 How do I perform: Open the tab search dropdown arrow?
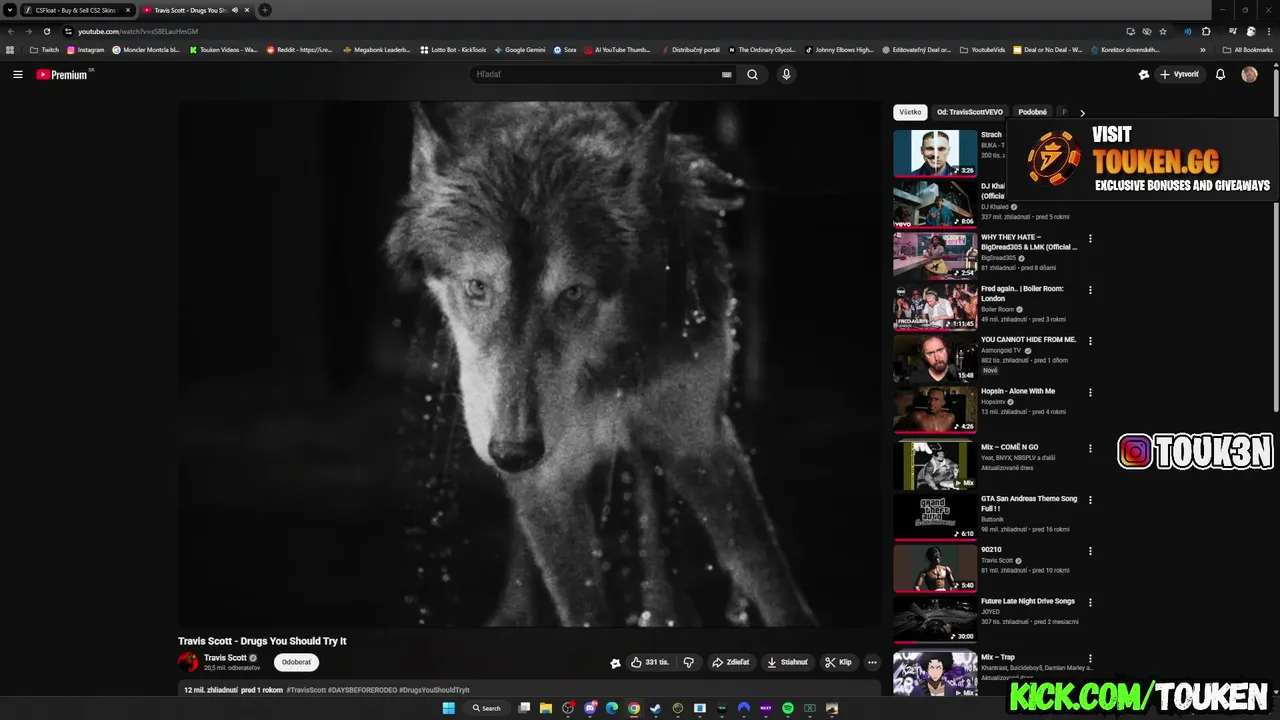click(x=10, y=10)
